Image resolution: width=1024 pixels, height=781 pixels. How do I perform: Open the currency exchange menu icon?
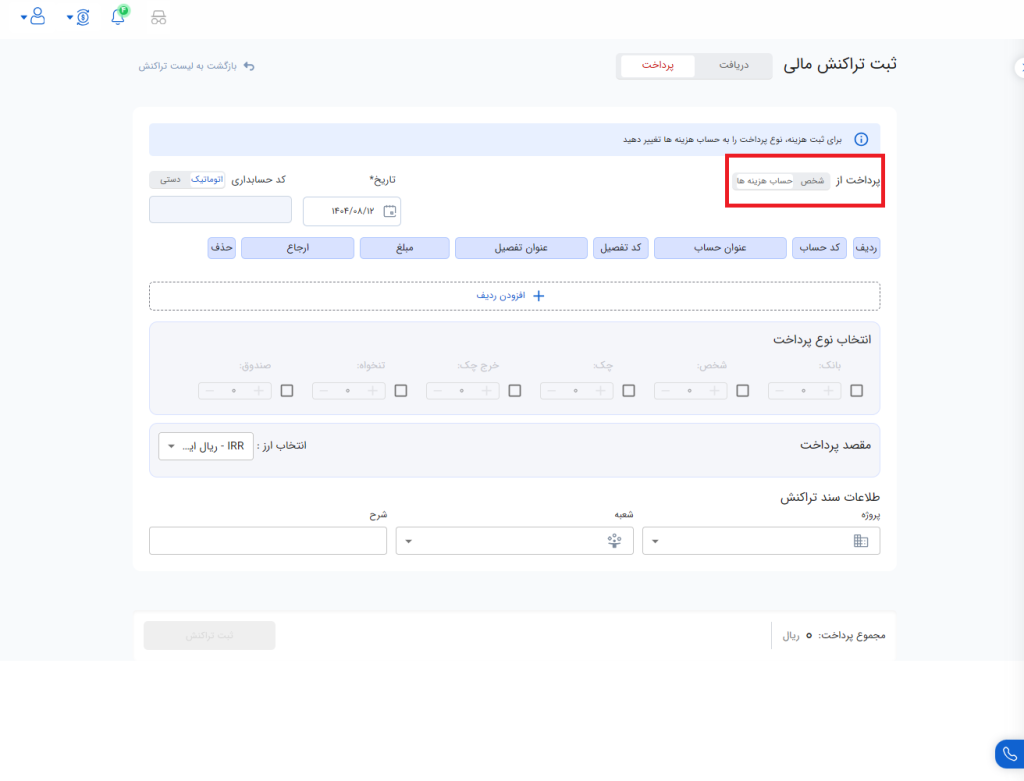click(x=82, y=18)
